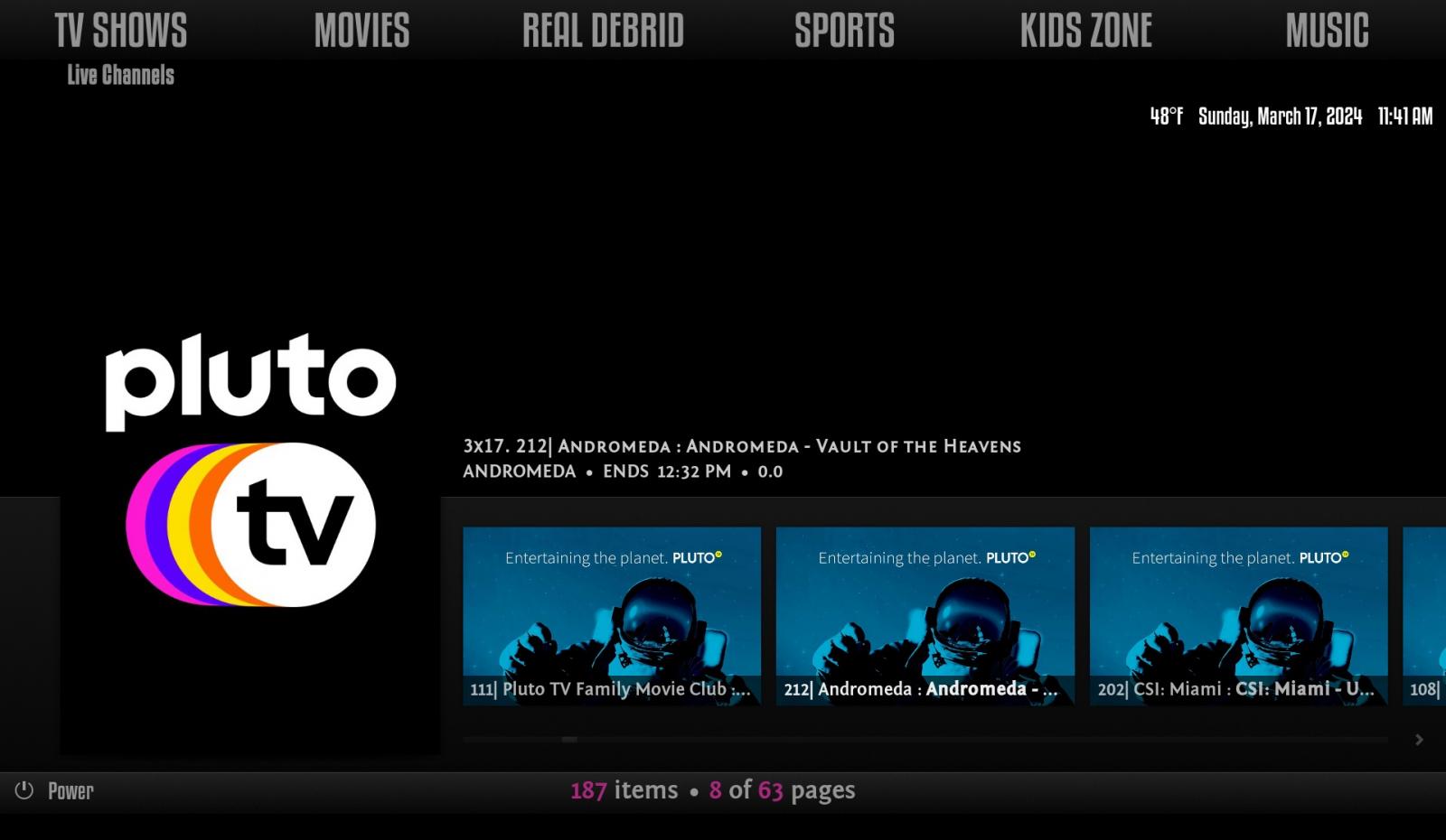The image size is (1446, 840).
Task: Select Live Channels submenu under TV Shows
Action: pos(120,75)
